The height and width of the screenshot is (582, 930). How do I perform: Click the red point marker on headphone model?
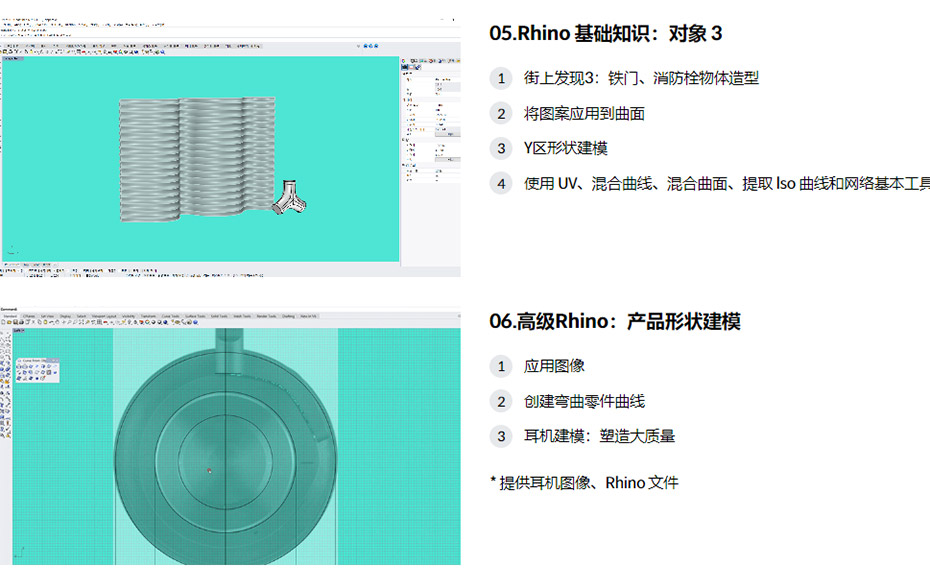tap(209, 470)
